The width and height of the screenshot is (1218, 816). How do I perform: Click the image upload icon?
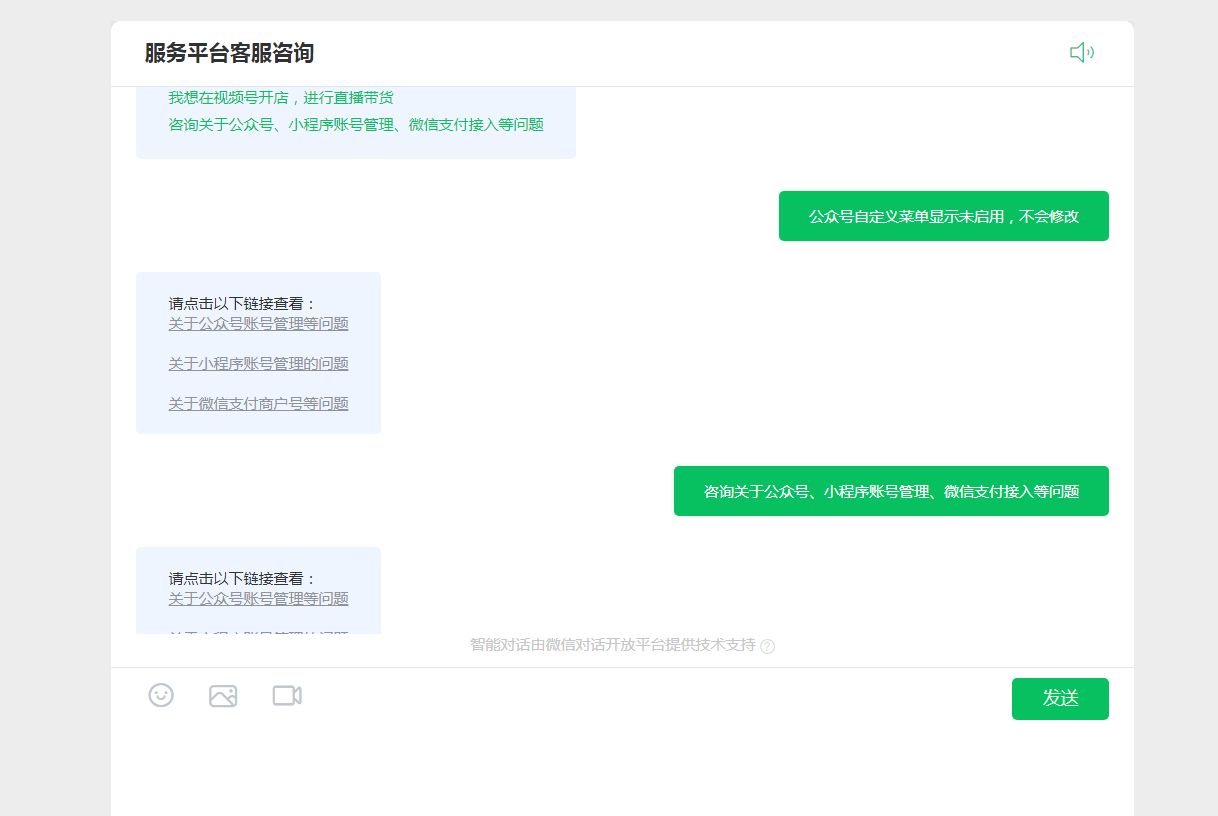(223, 696)
